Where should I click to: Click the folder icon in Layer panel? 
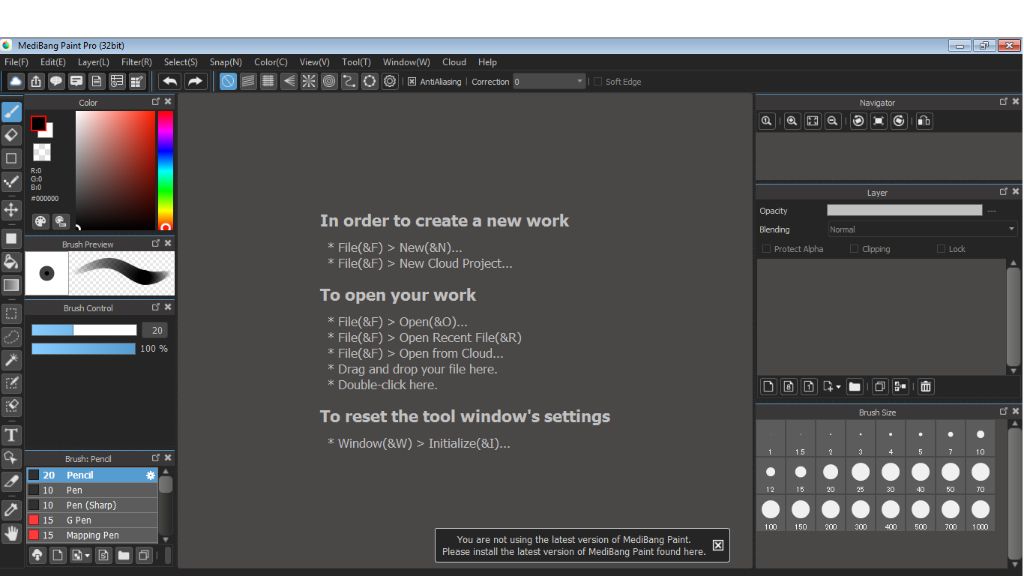(x=854, y=387)
